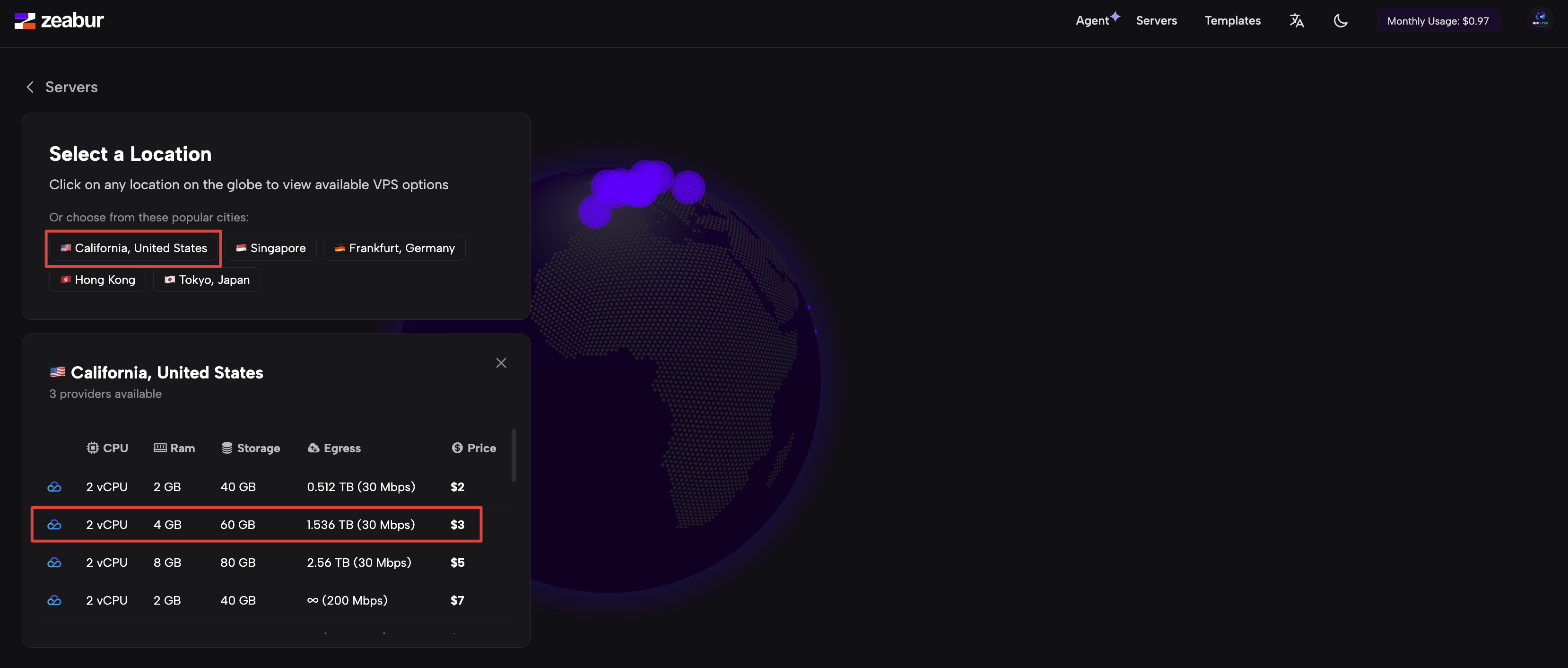Open Templates from top navigation

tap(1232, 21)
